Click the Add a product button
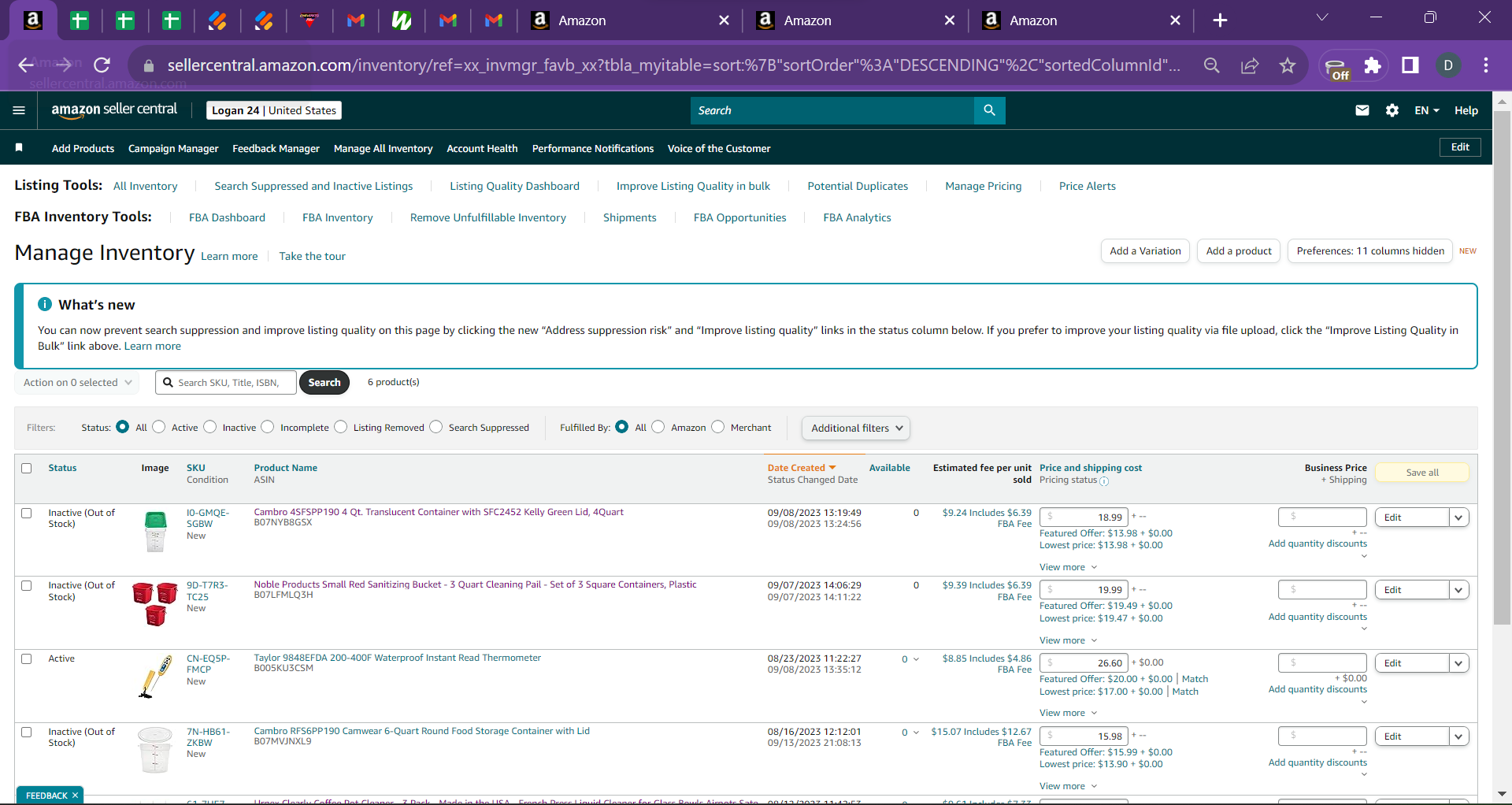Screen dimensions: 1512x805 point(1239,251)
